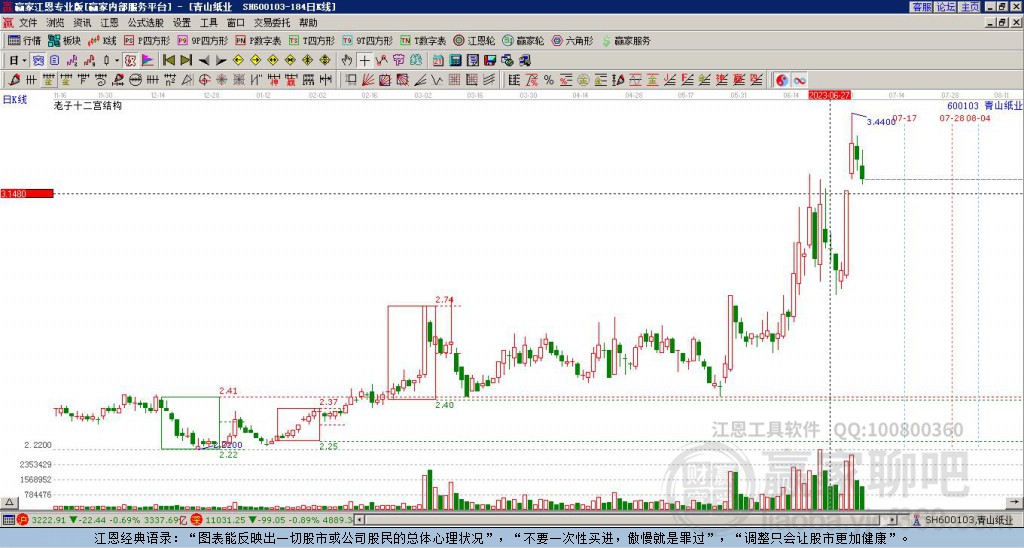Click the 论坛 button in title bar

946,7
